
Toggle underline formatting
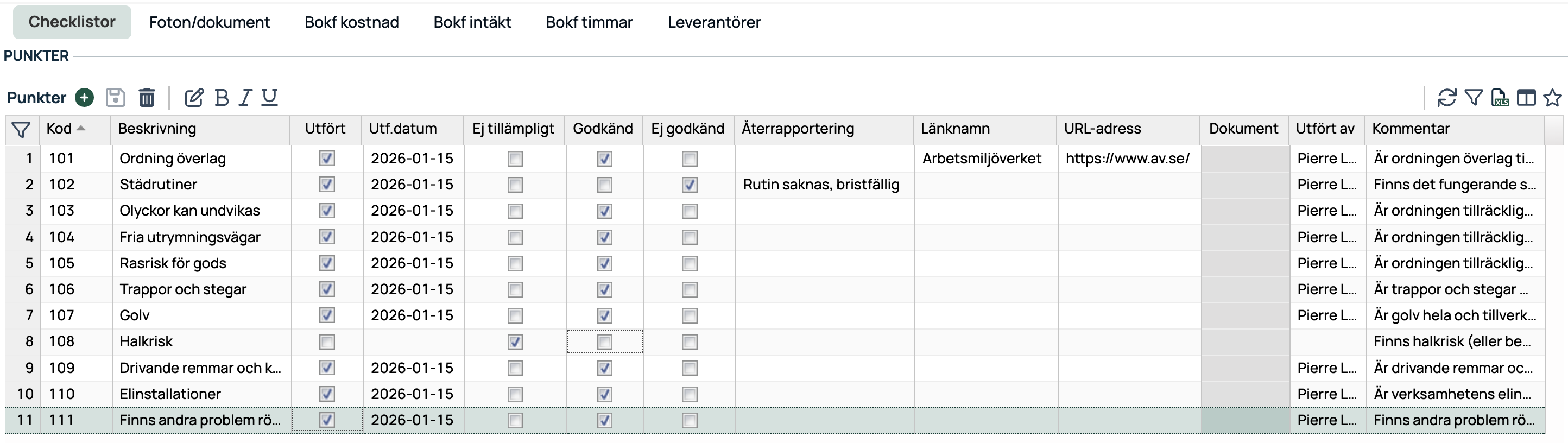(x=270, y=97)
